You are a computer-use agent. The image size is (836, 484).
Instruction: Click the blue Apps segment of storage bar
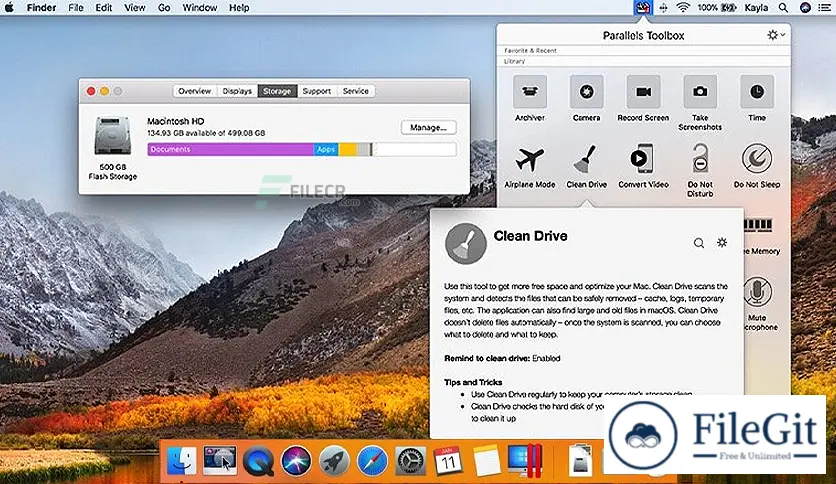(326, 149)
